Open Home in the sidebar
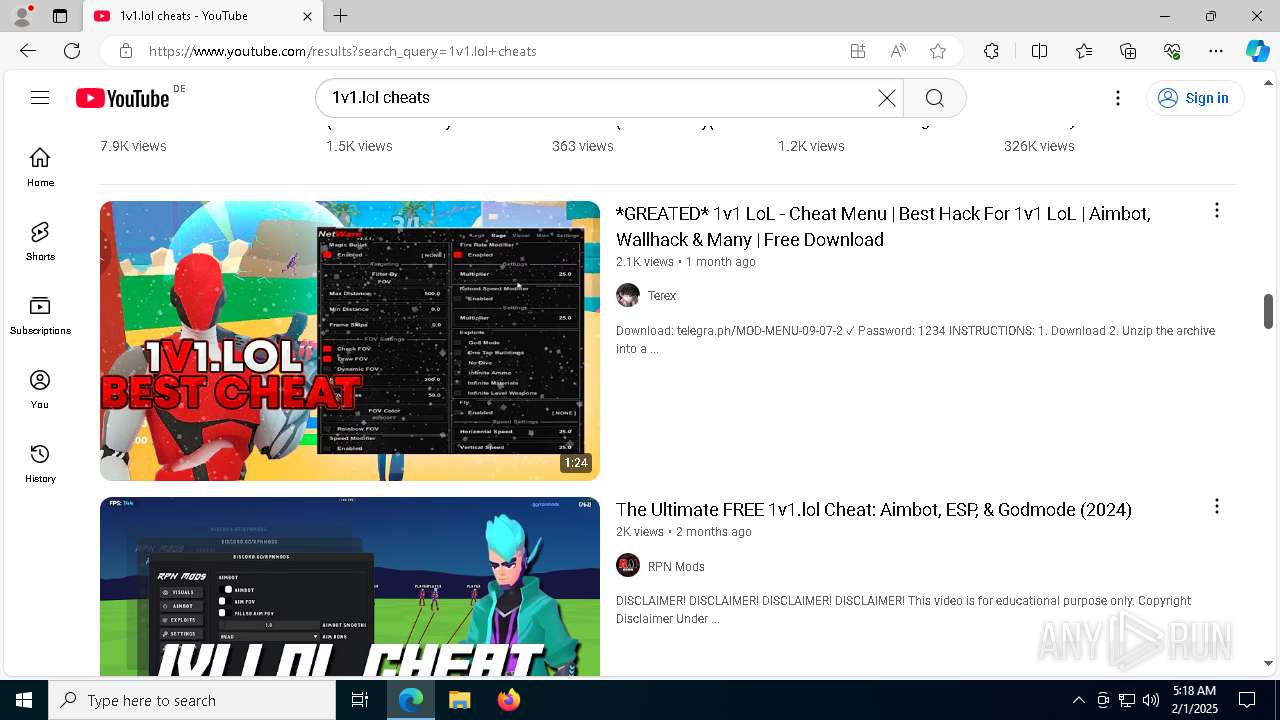 40,167
